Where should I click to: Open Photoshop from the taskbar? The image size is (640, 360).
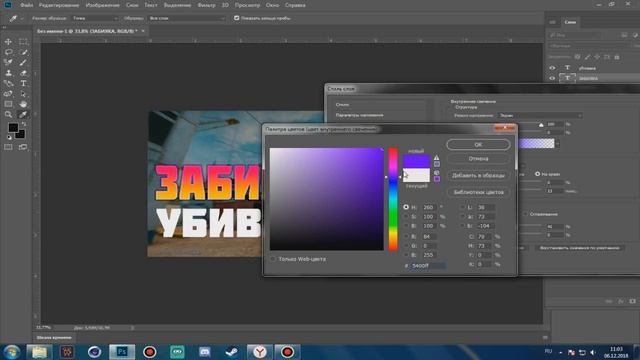(122, 352)
